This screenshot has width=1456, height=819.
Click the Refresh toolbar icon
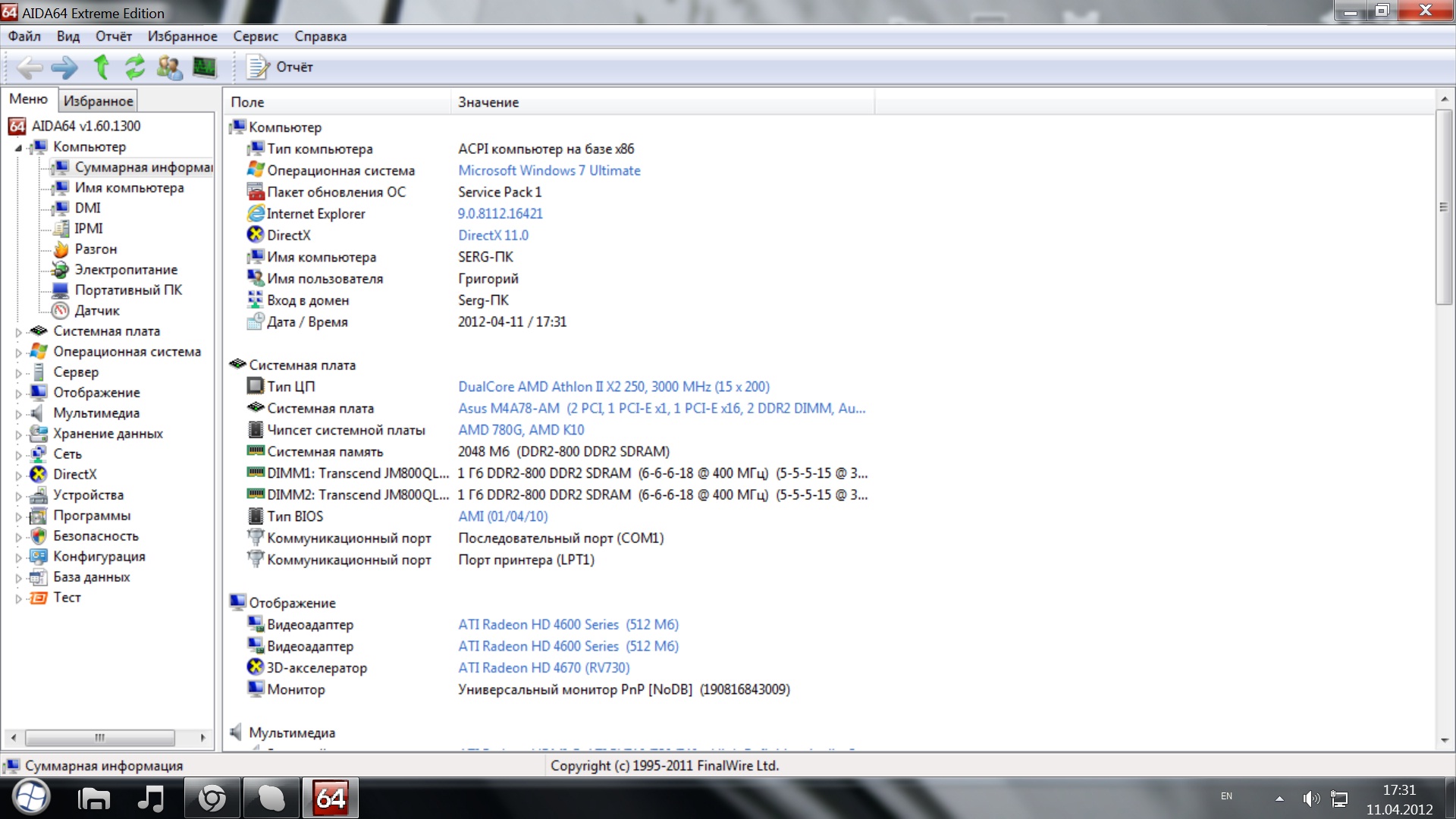135,67
